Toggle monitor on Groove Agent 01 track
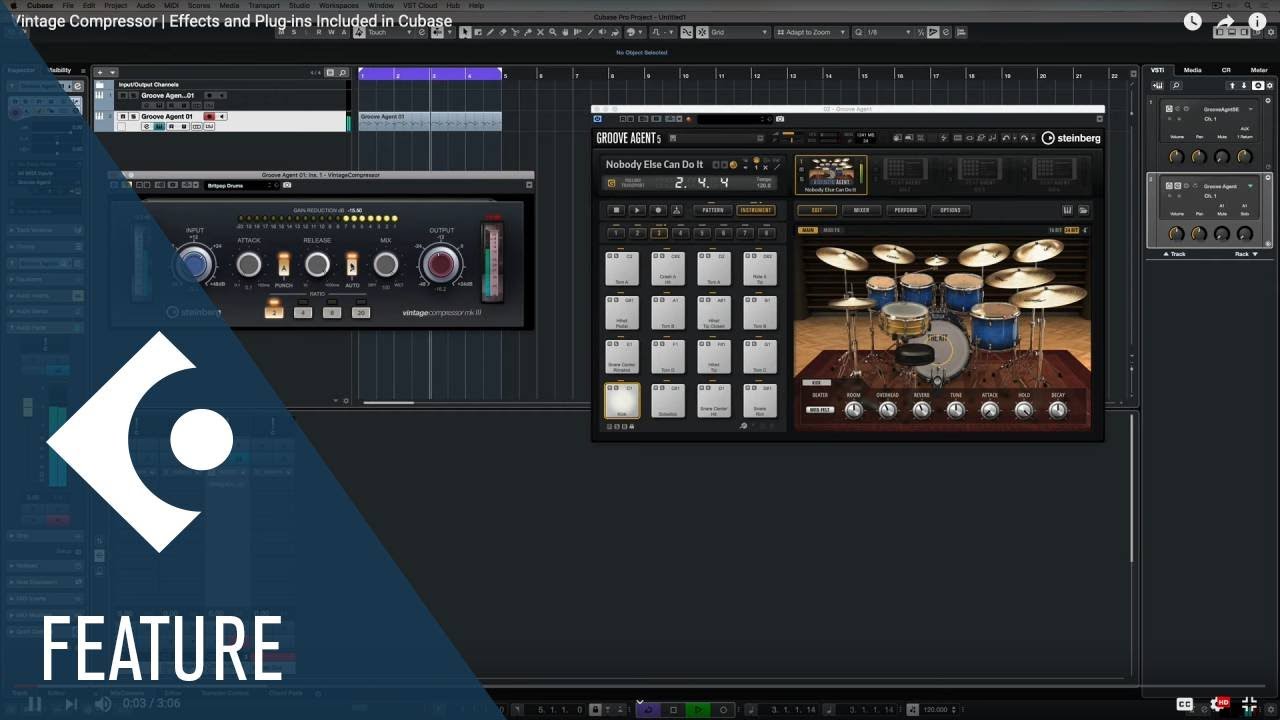The image size is (1280, 720). [222, 117]
